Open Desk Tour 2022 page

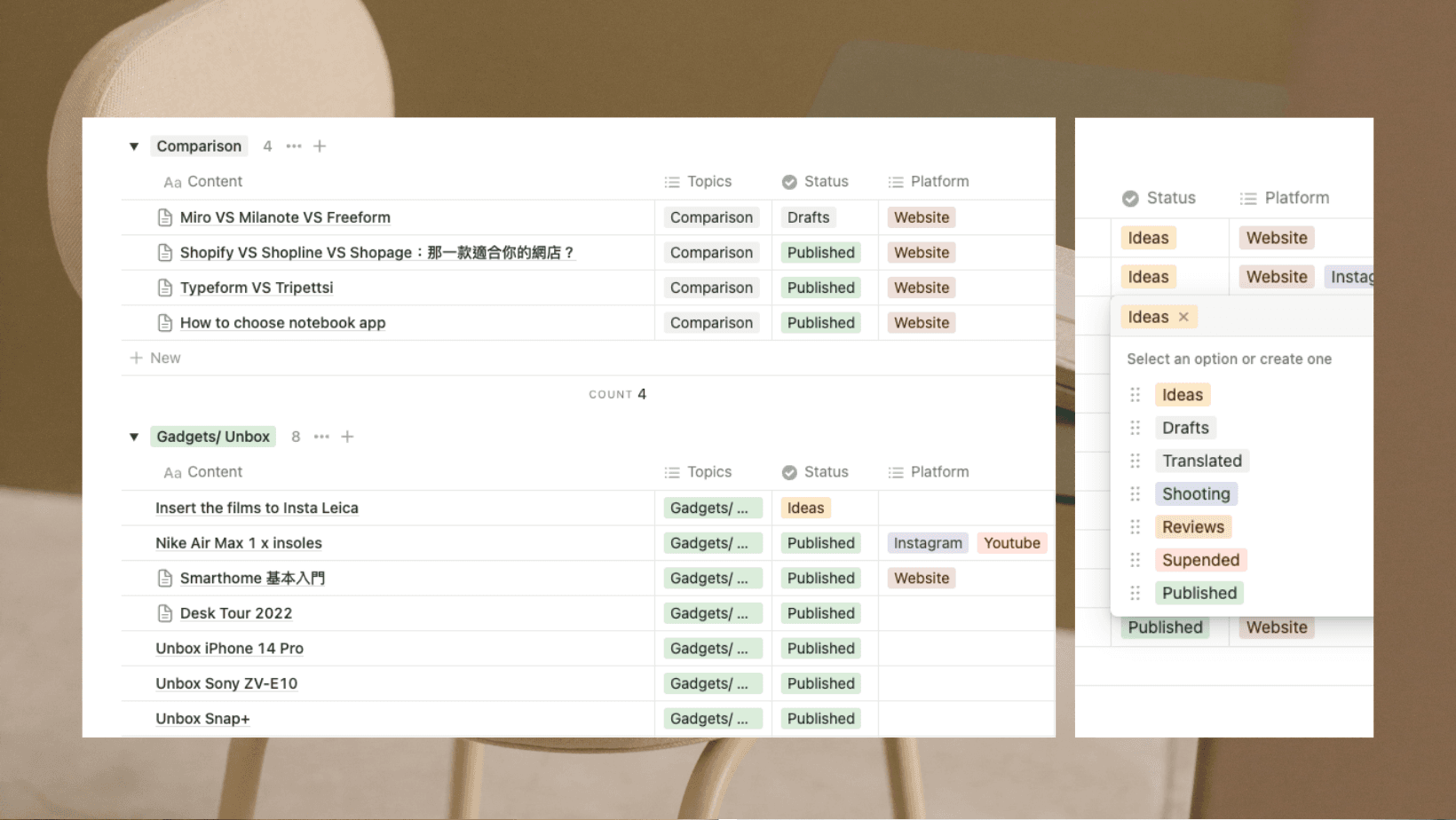click(x=236, y=613)
